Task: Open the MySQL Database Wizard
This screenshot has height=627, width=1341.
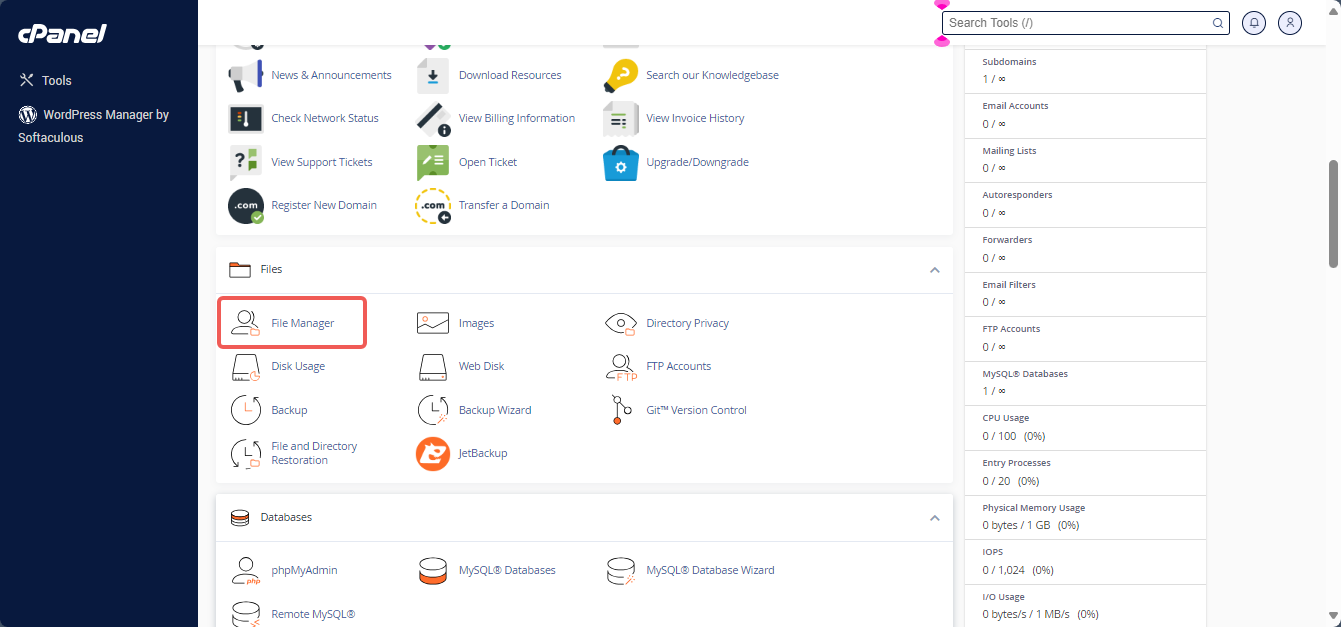Action: pyautogui.click(x=712, y=569)
